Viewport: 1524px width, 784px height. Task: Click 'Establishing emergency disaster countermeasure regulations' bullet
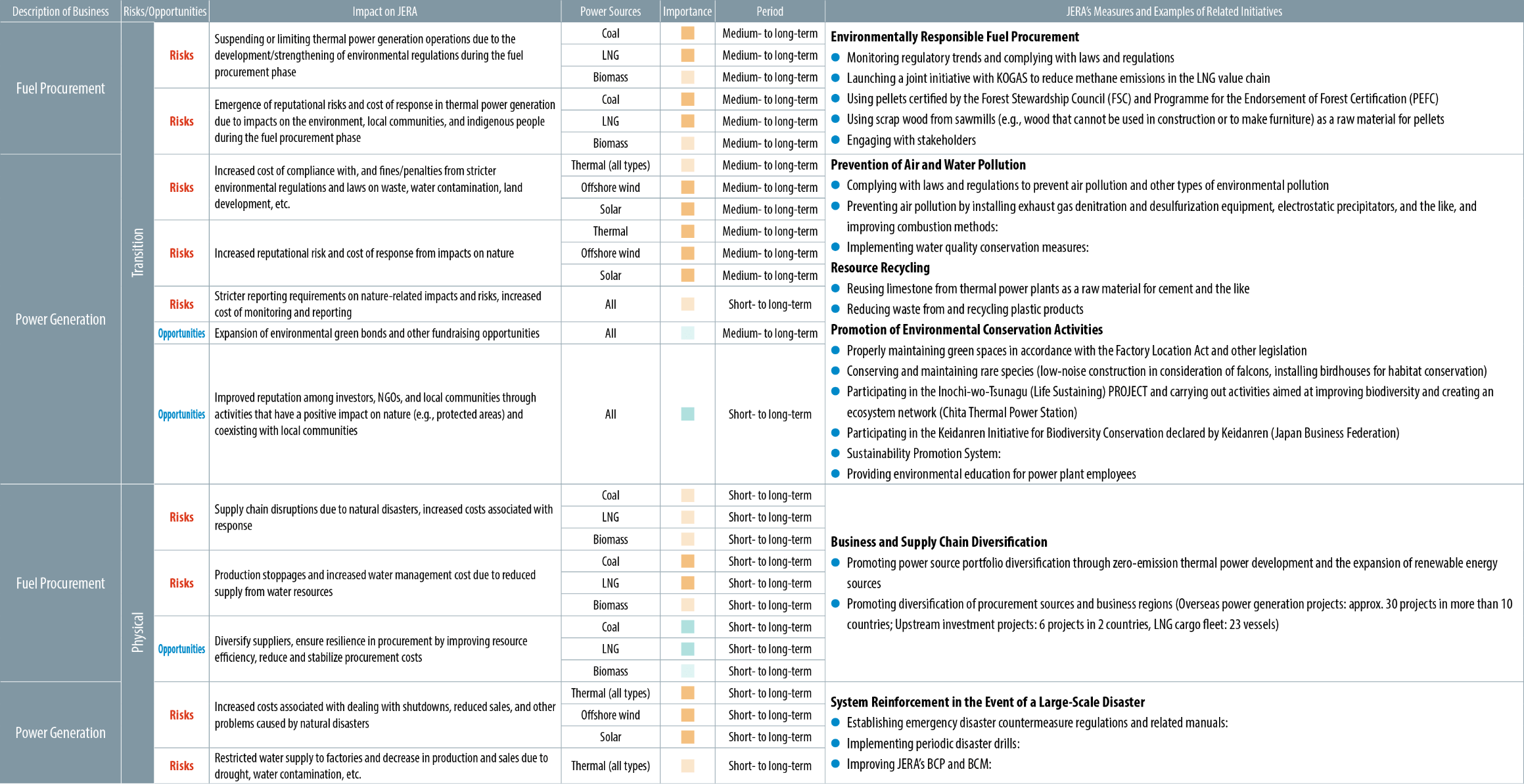[x=1037, y=723]
